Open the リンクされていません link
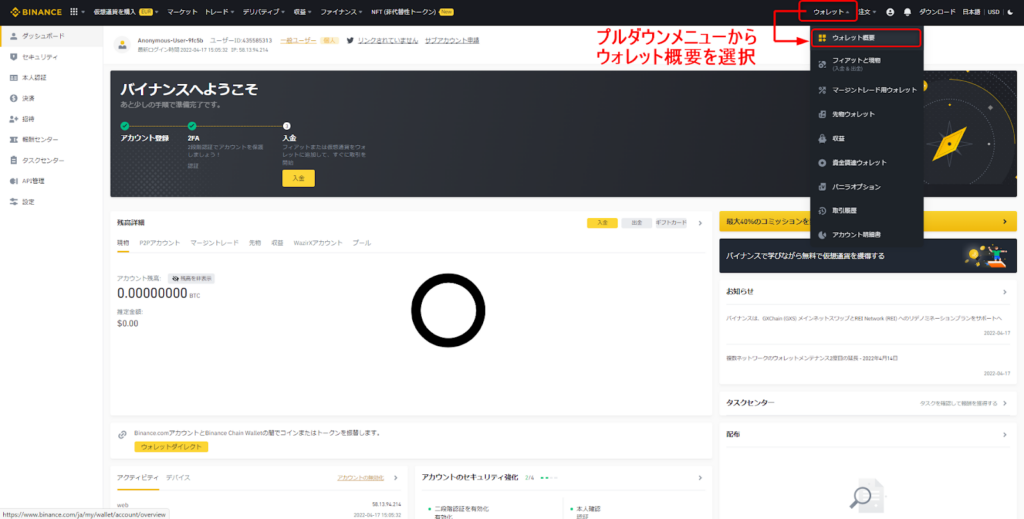This screenshot has width=1024, height=519. tap(388, 40)
